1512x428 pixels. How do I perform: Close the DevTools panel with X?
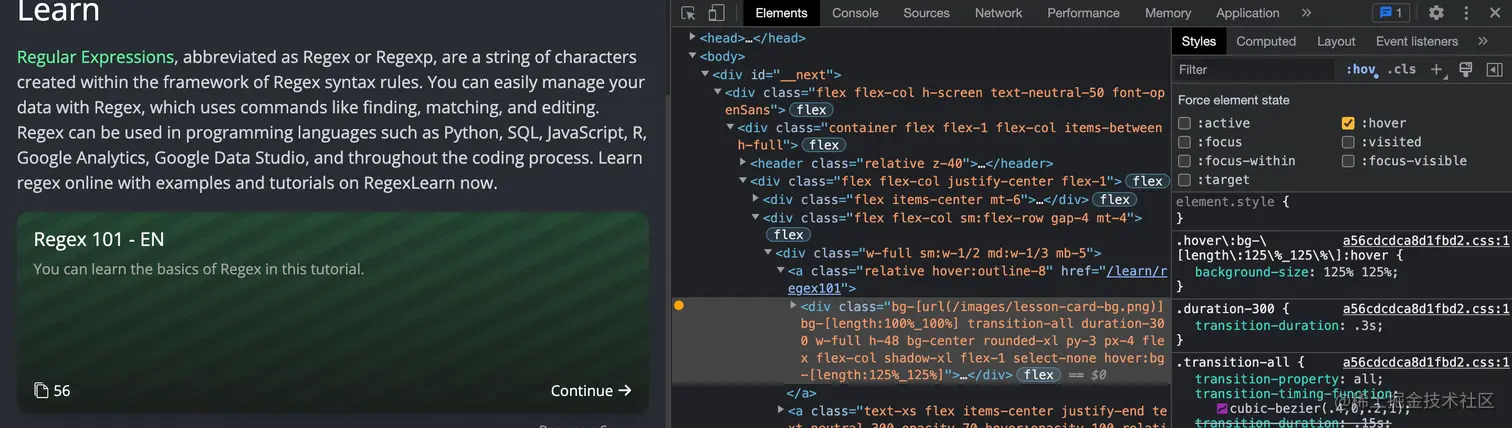tap(1493, 13)
